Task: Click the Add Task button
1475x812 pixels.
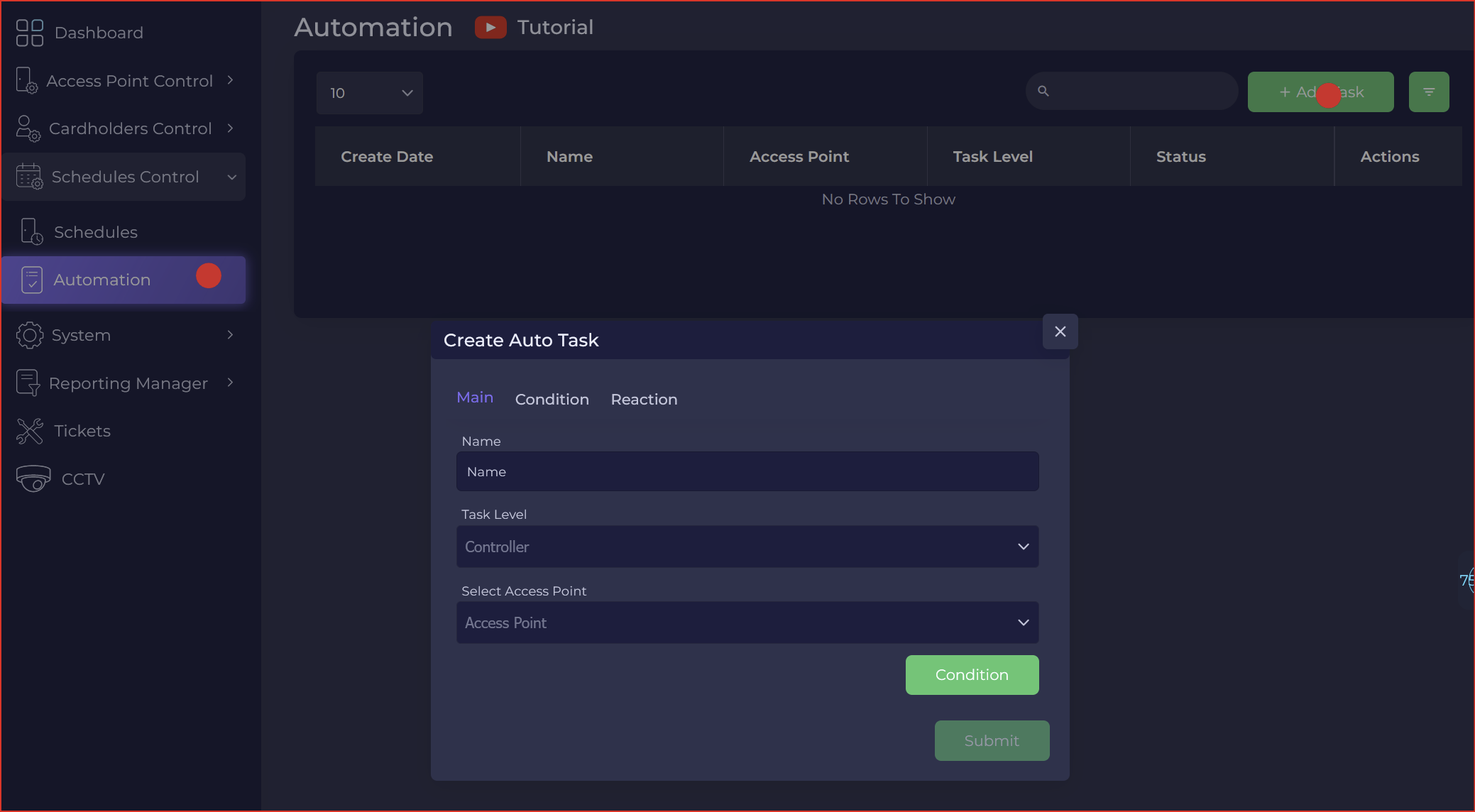Action: (1321, 92)
